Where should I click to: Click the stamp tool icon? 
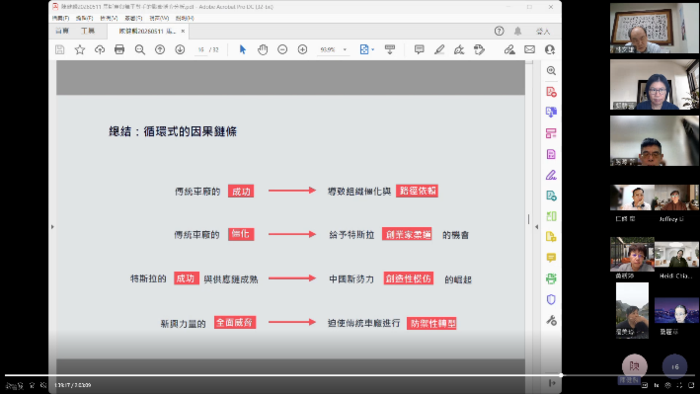(479, 50)
